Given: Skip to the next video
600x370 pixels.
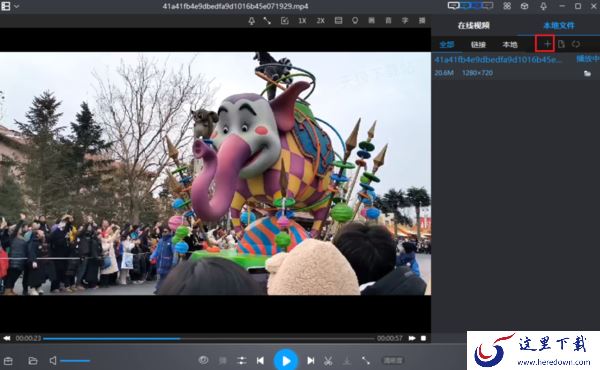Looking at the screenshot, I should click(311, 360).
